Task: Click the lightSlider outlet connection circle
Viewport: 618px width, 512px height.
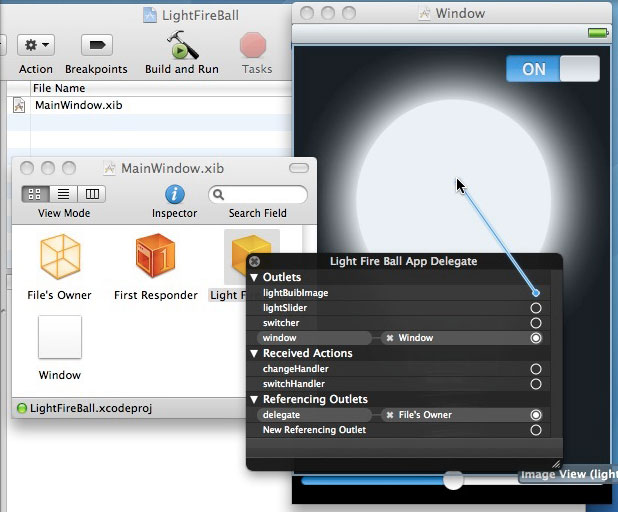Action: (536, 308)
